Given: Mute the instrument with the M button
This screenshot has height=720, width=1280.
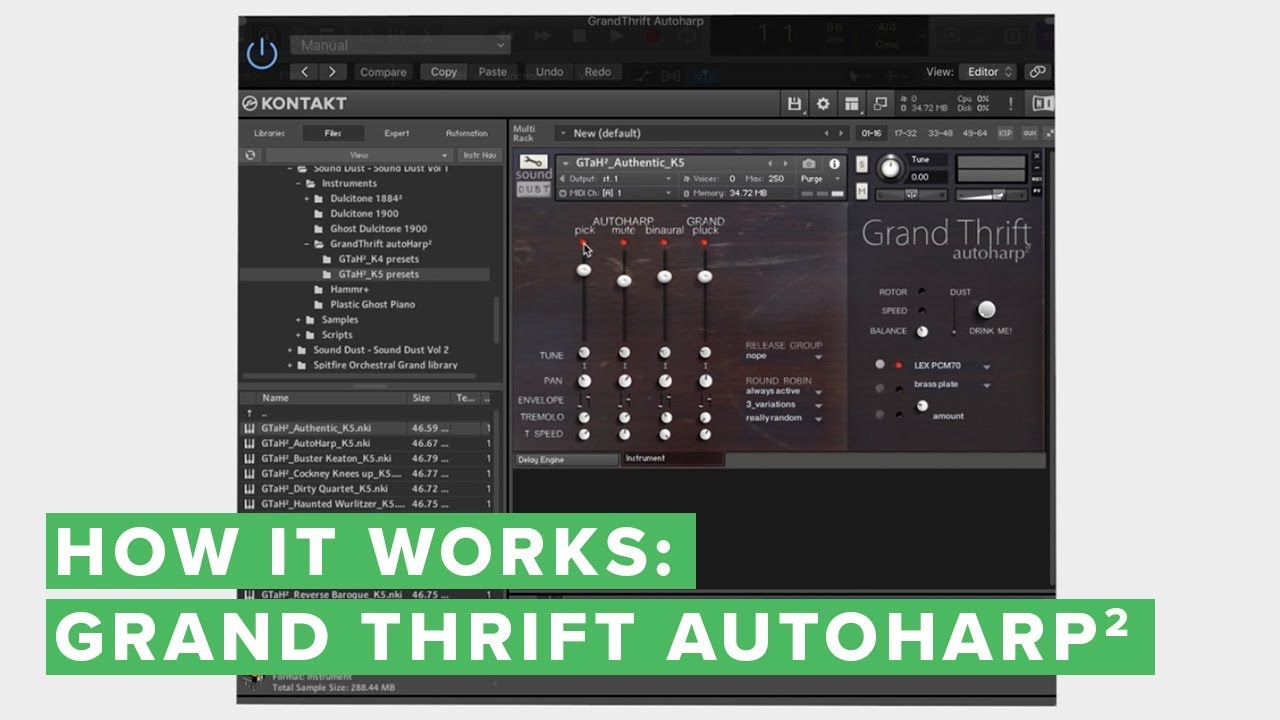Looking at the screenshot, I should tap(861, 190).
